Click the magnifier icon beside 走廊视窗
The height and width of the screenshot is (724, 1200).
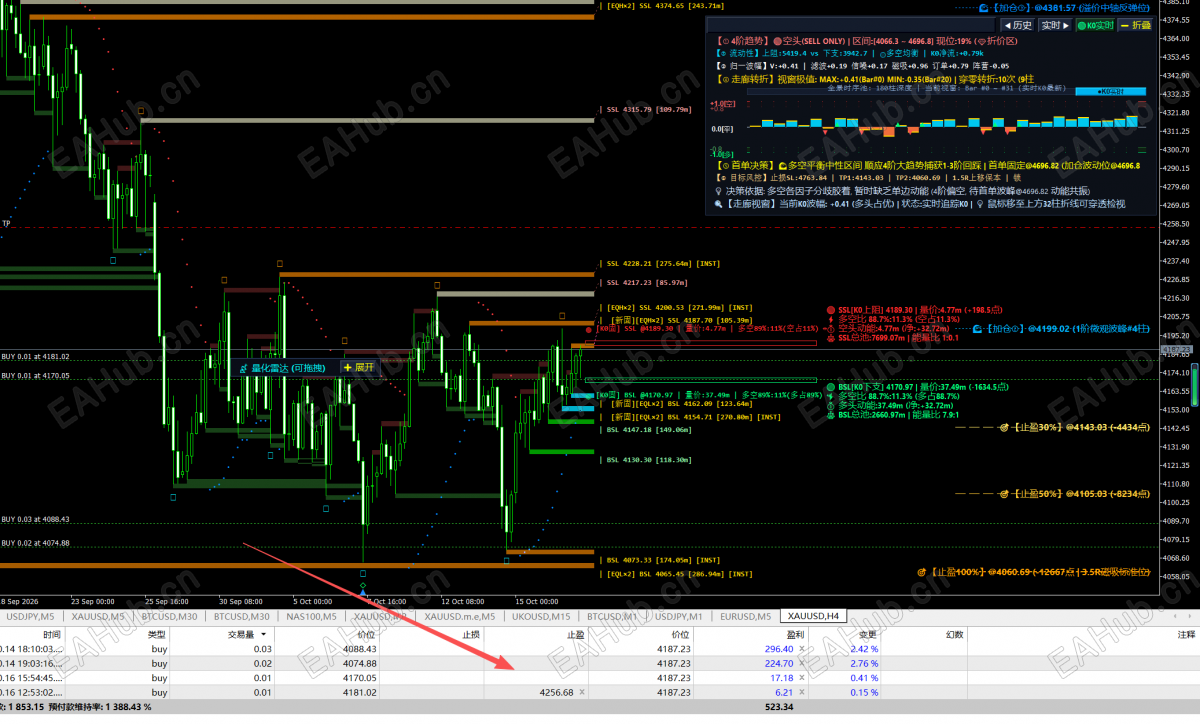[719, 203]
